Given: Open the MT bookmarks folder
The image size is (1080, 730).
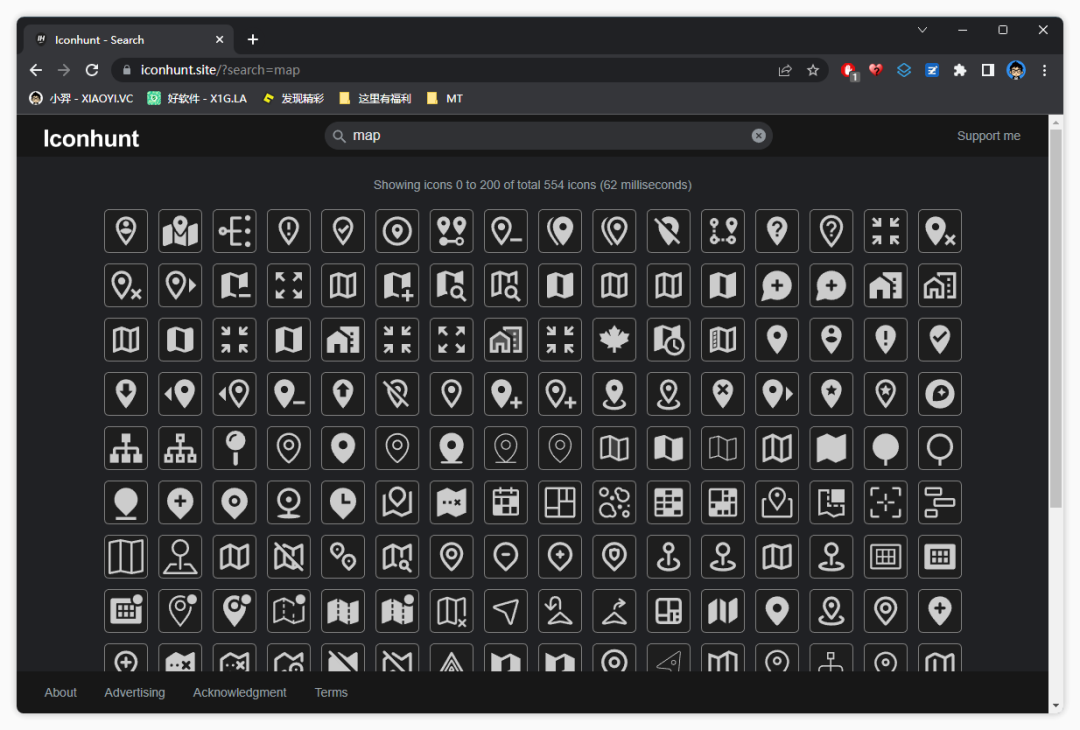Looking at the screenshot, I should 445,98.
